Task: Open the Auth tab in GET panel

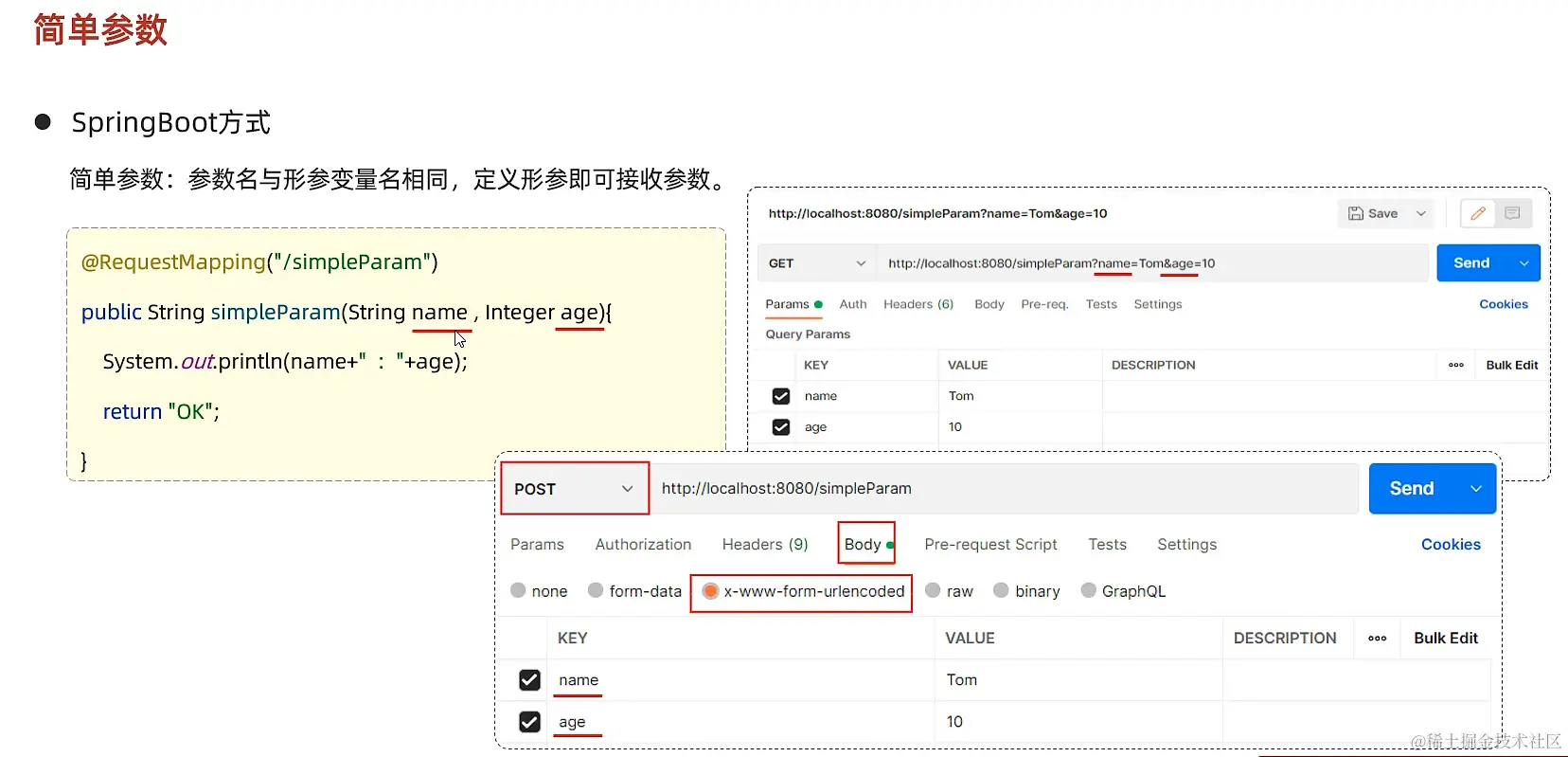Action: pyautogui.click(x=853, y=304)
